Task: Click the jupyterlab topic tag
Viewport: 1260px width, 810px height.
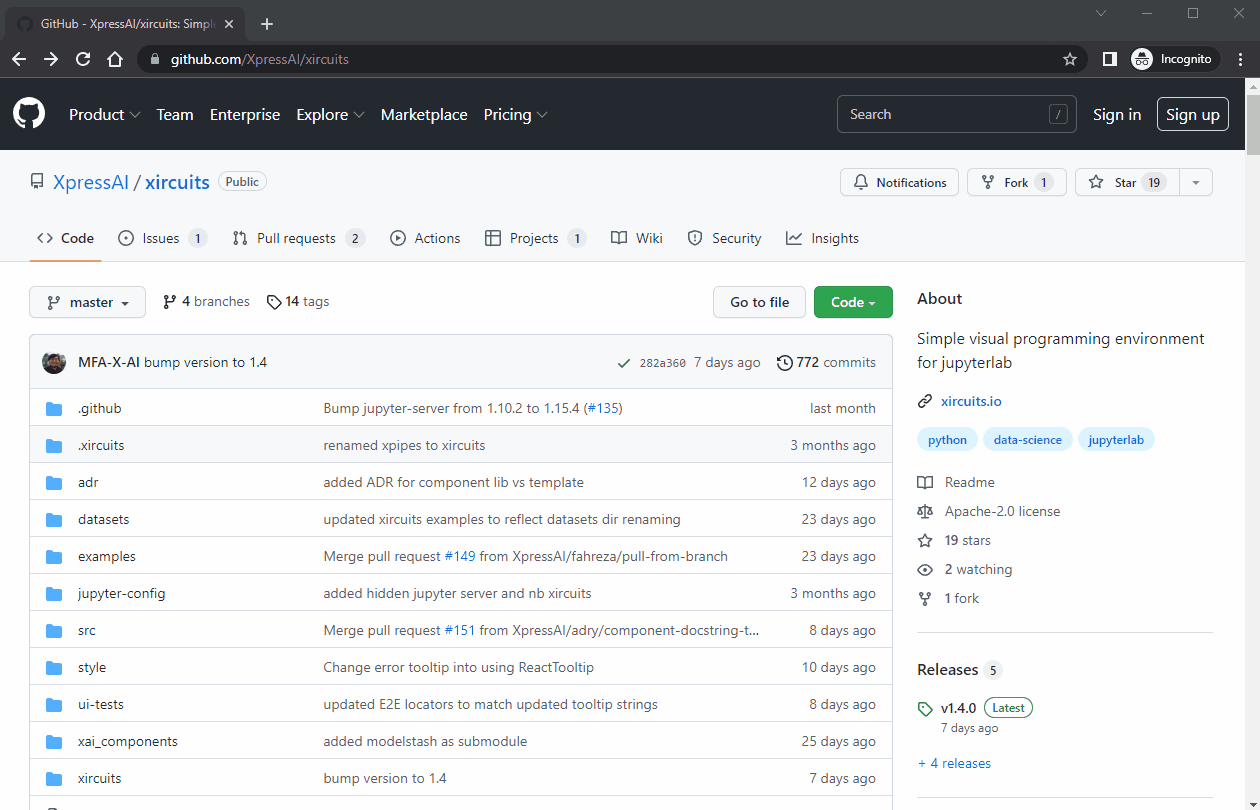Action: (1116, 439)
